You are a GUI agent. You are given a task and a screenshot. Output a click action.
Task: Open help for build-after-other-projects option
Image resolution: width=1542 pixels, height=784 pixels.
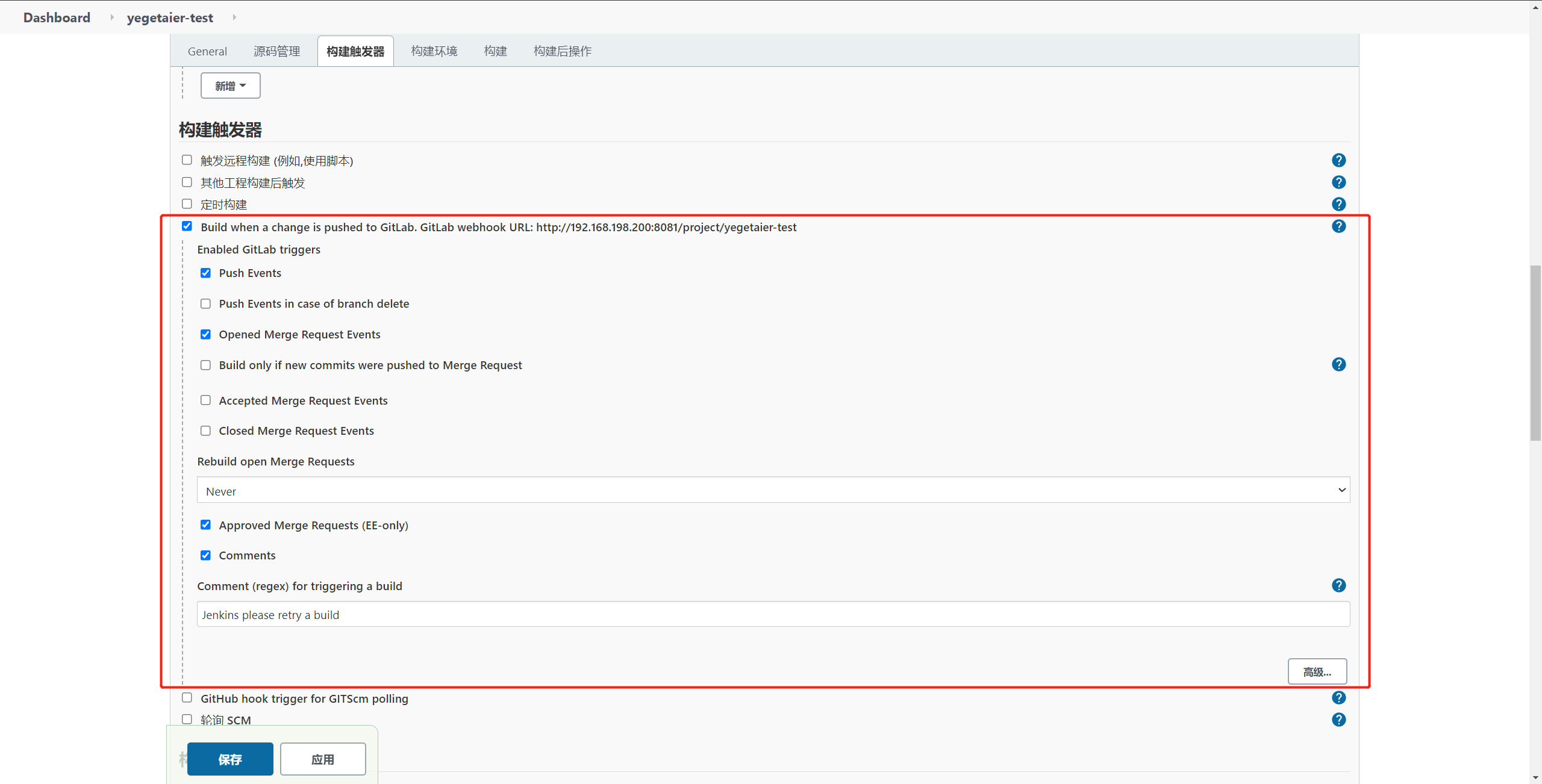coord(1338,182)
